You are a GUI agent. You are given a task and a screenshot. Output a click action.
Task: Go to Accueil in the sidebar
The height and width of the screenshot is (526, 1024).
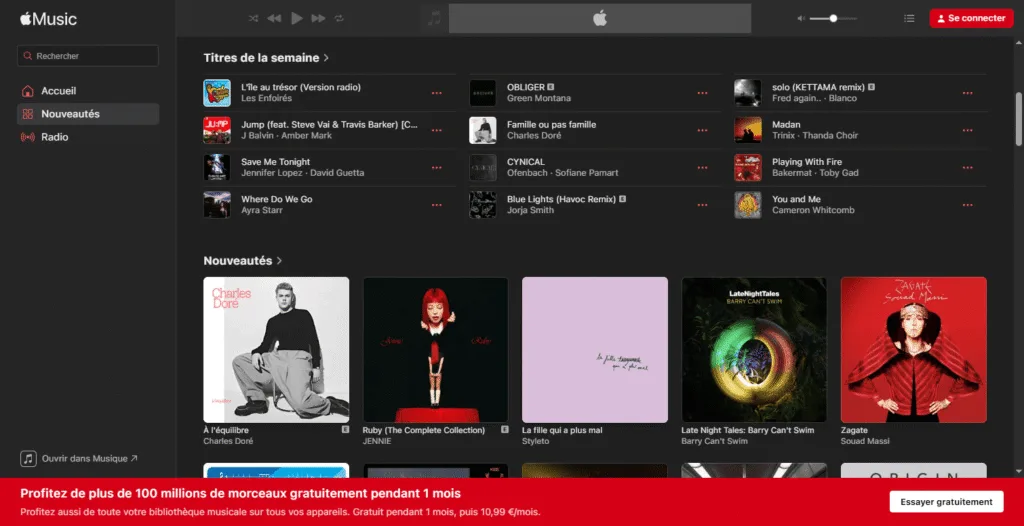click(x=88, y=91)
